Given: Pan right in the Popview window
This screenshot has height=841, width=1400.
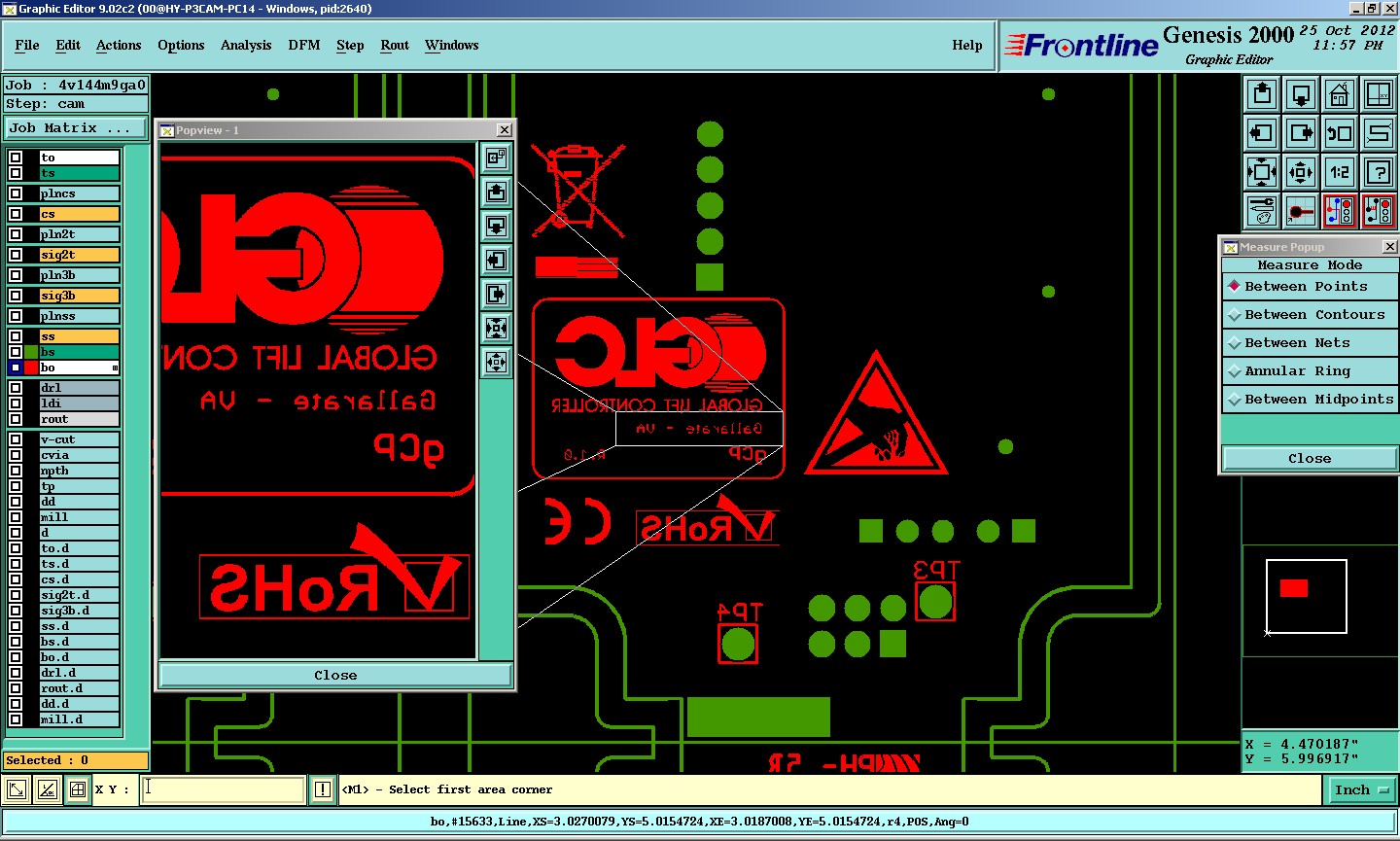Looking at the screenshot, I should coord(496,294).
